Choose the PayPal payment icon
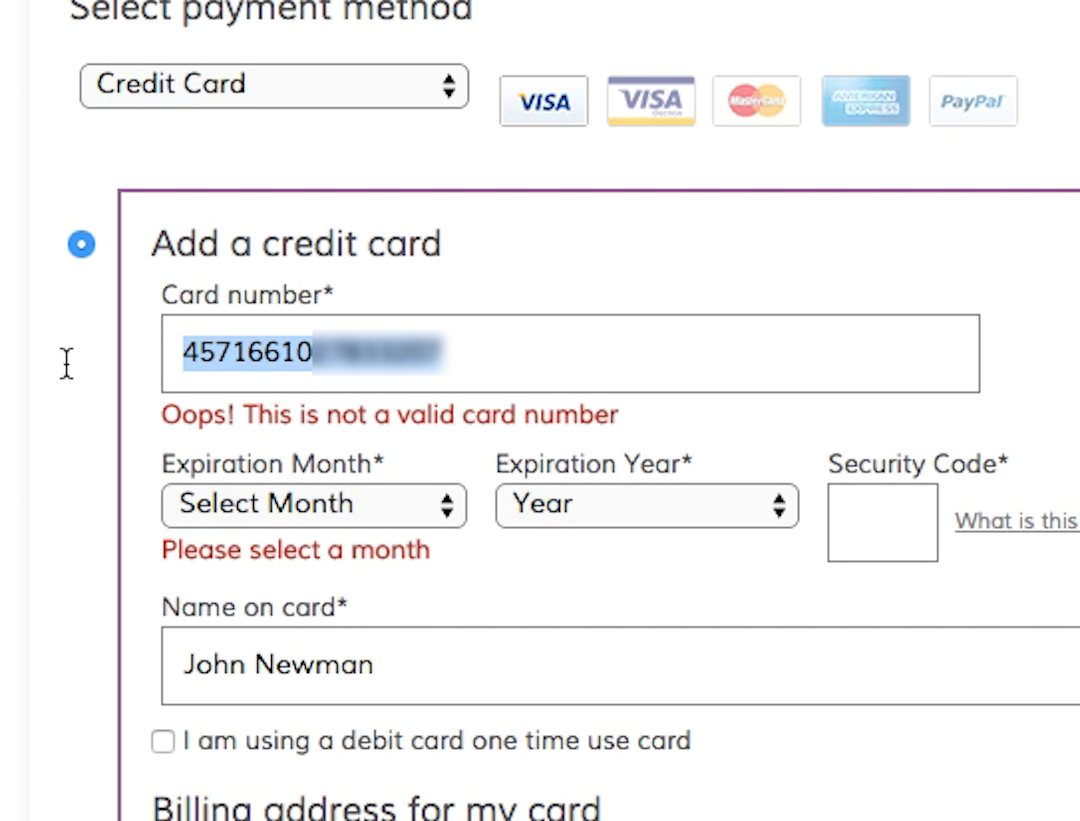Screen dimensions: 1080x821 click(x=972, y=101)
